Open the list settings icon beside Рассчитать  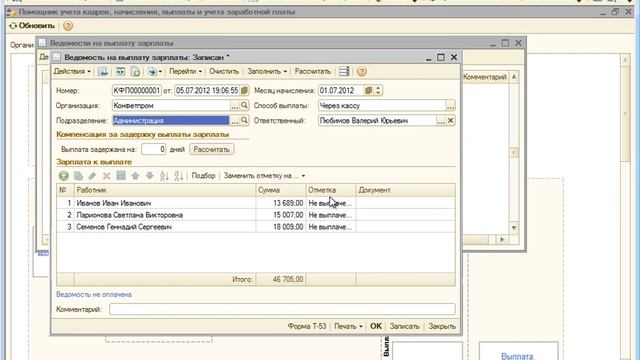[x=344, y=71]
